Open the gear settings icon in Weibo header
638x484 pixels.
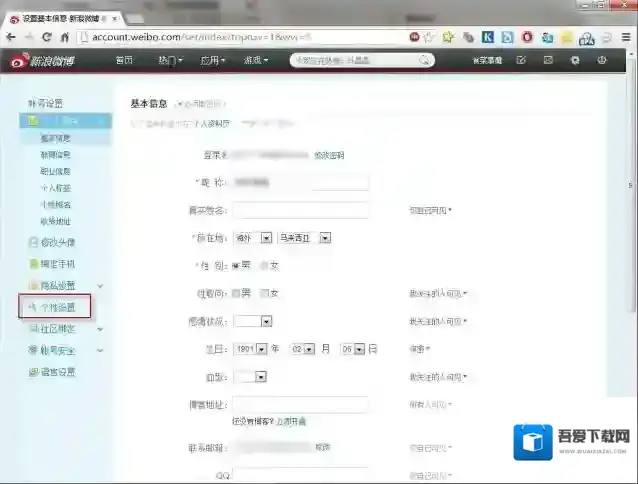pos(575,60)
